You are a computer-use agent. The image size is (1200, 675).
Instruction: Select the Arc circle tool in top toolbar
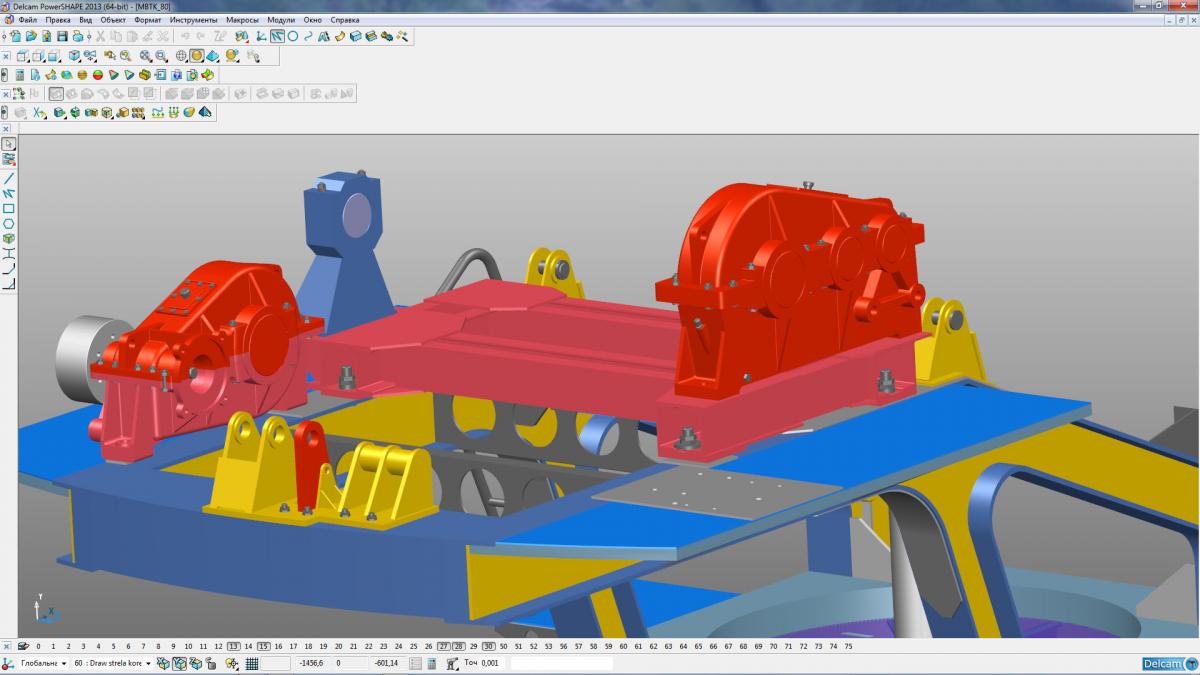click(x=293, y=35)
